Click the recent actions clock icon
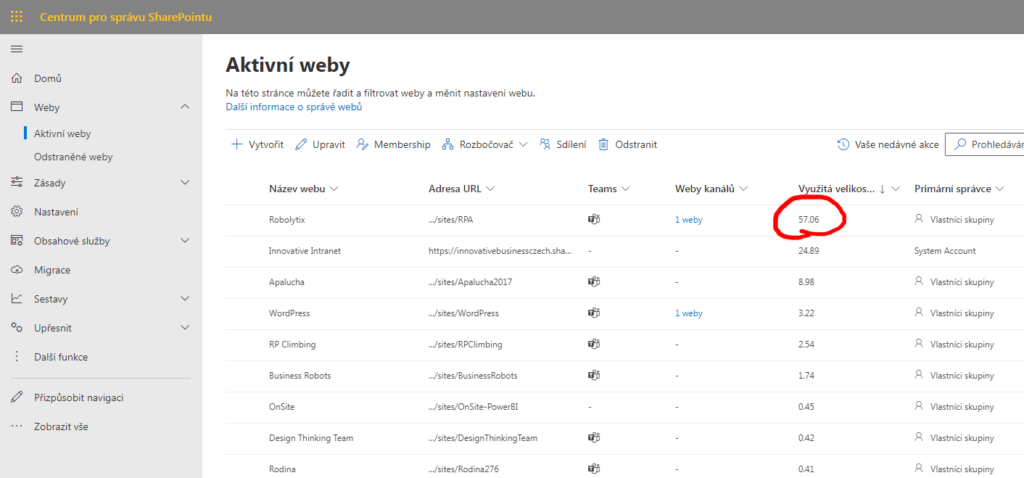 tap(843, 144)
